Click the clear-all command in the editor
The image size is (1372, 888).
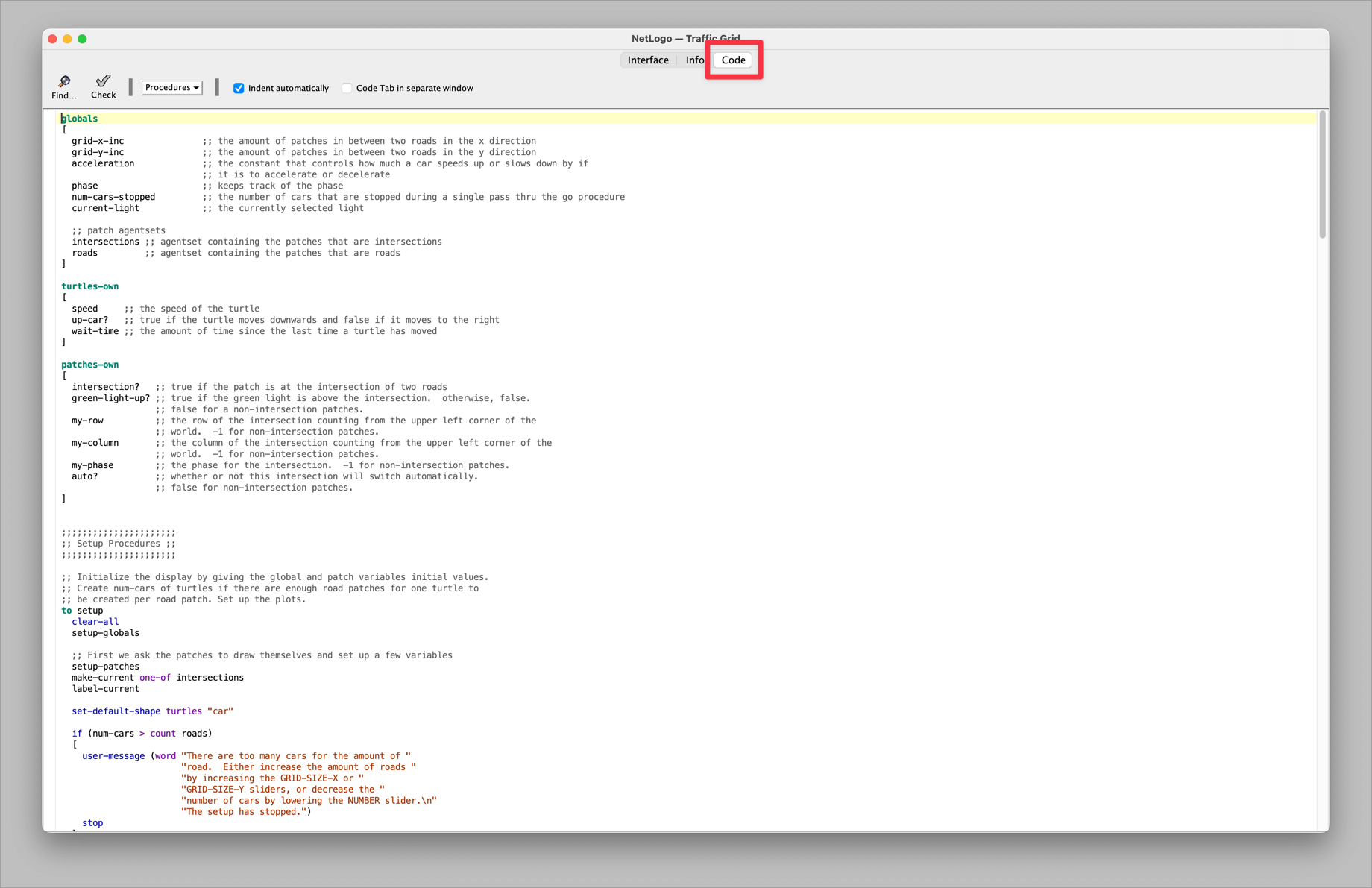click(94, 621)
